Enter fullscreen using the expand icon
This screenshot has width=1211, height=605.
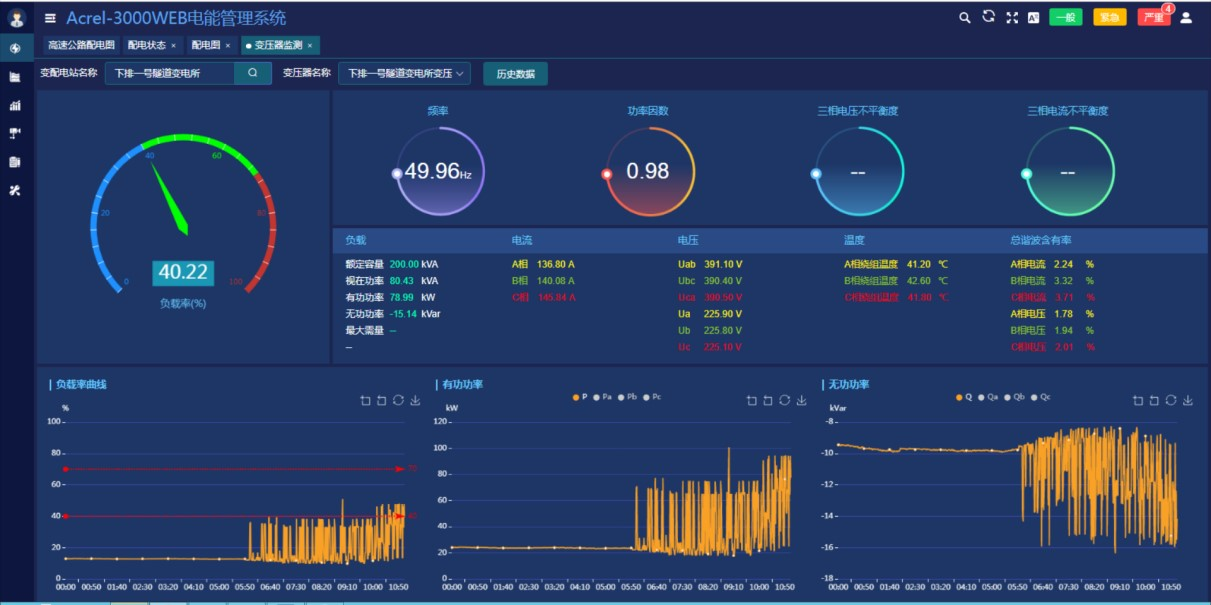pos(1012,18)
